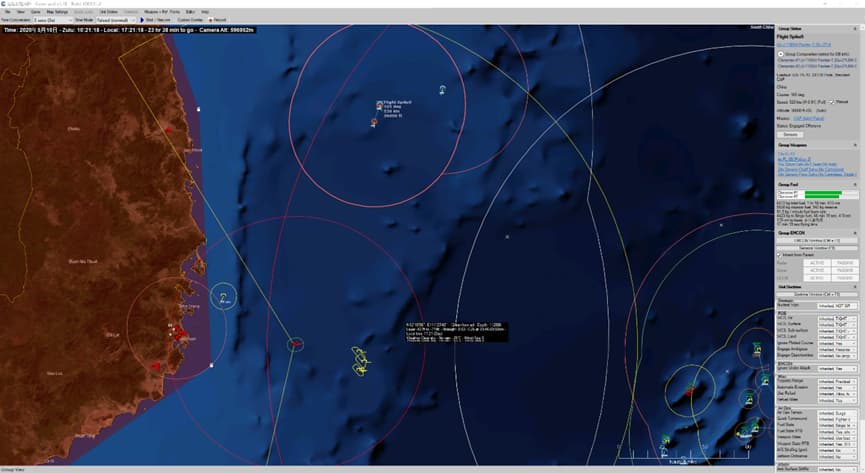Viewport: 865px width, 473px height.
Task: Click the black map cursor info tooltip
Action: point(456,332)
